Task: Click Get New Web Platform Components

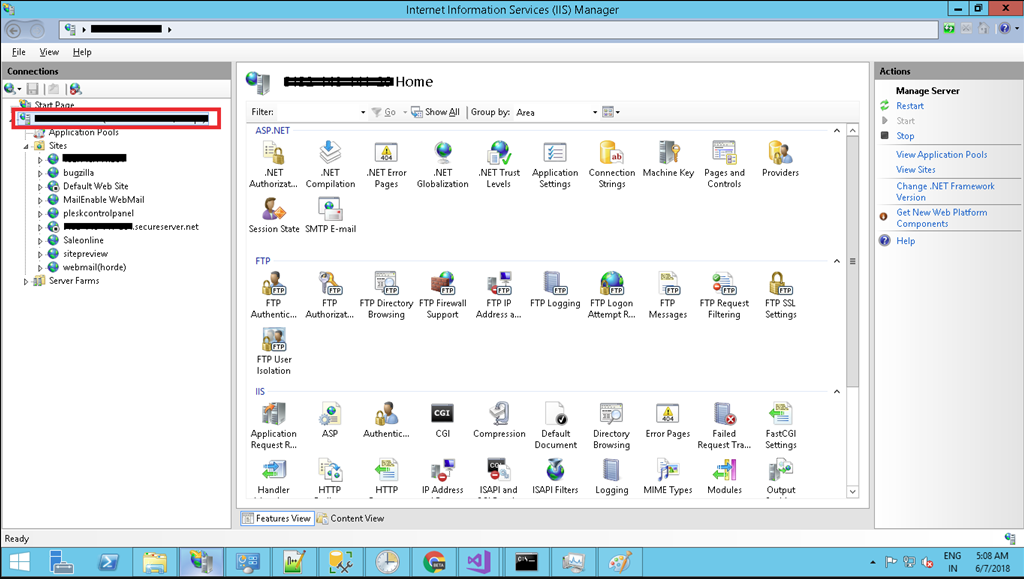Action: tap(941, 218)
